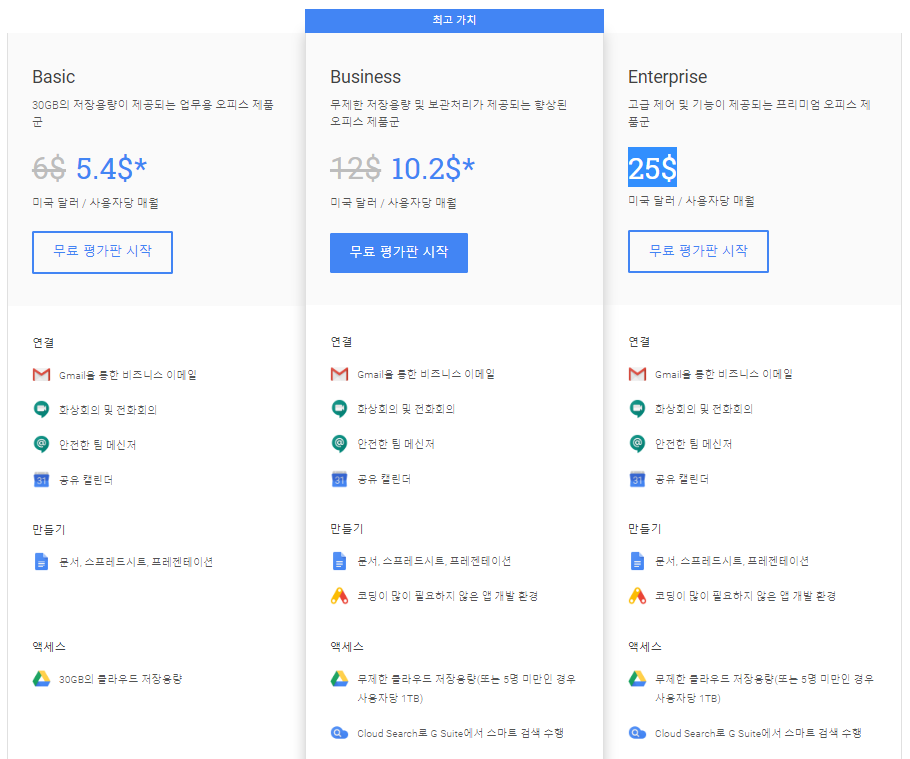Image resolution: width=910 pixels, height=759 pixels.
Task: Click the Enterprise plan heading
Action: tap(667, 77)
